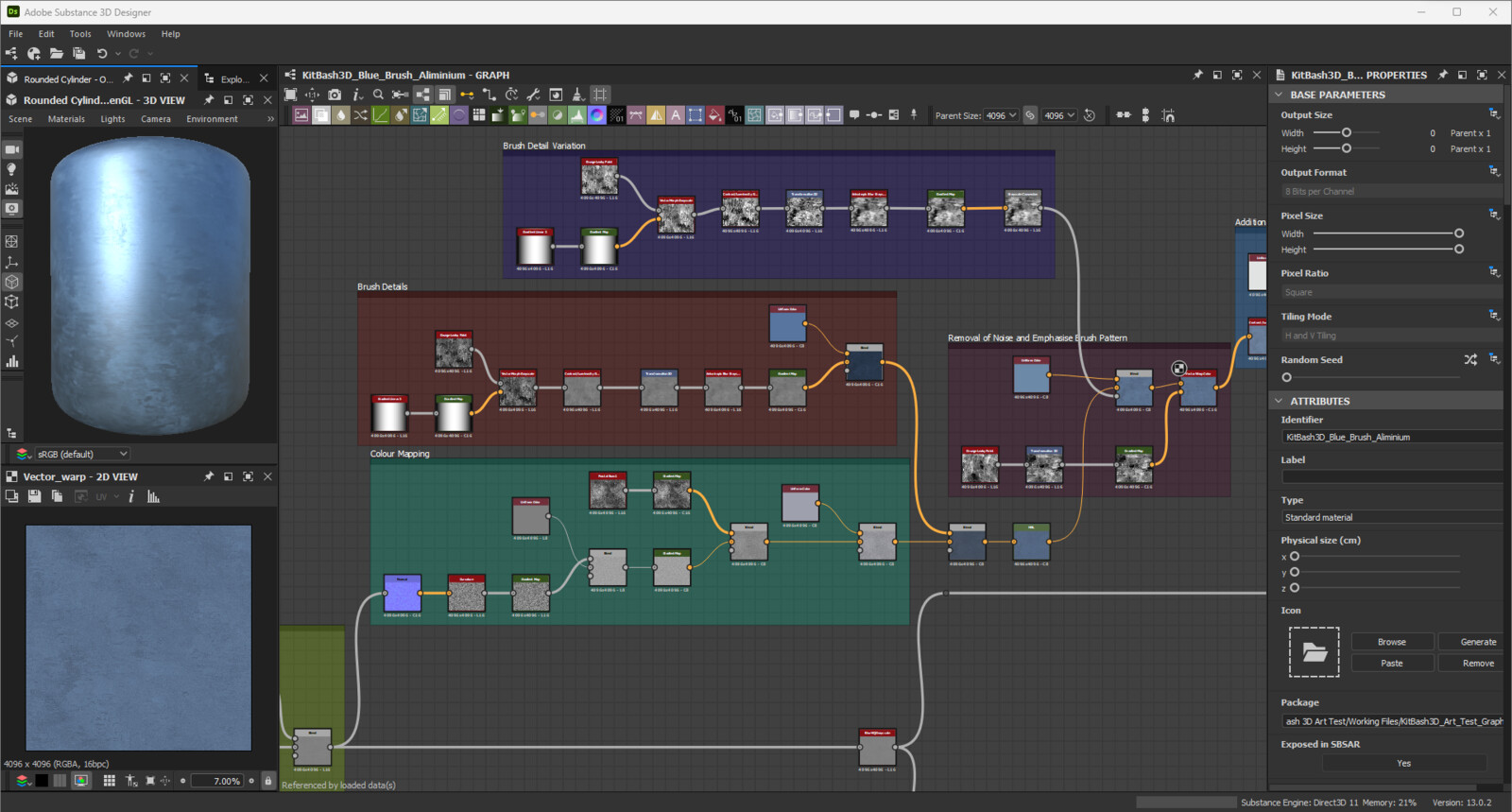Click the Browse icon button
1512x812 pixels.
point(1392,642)
